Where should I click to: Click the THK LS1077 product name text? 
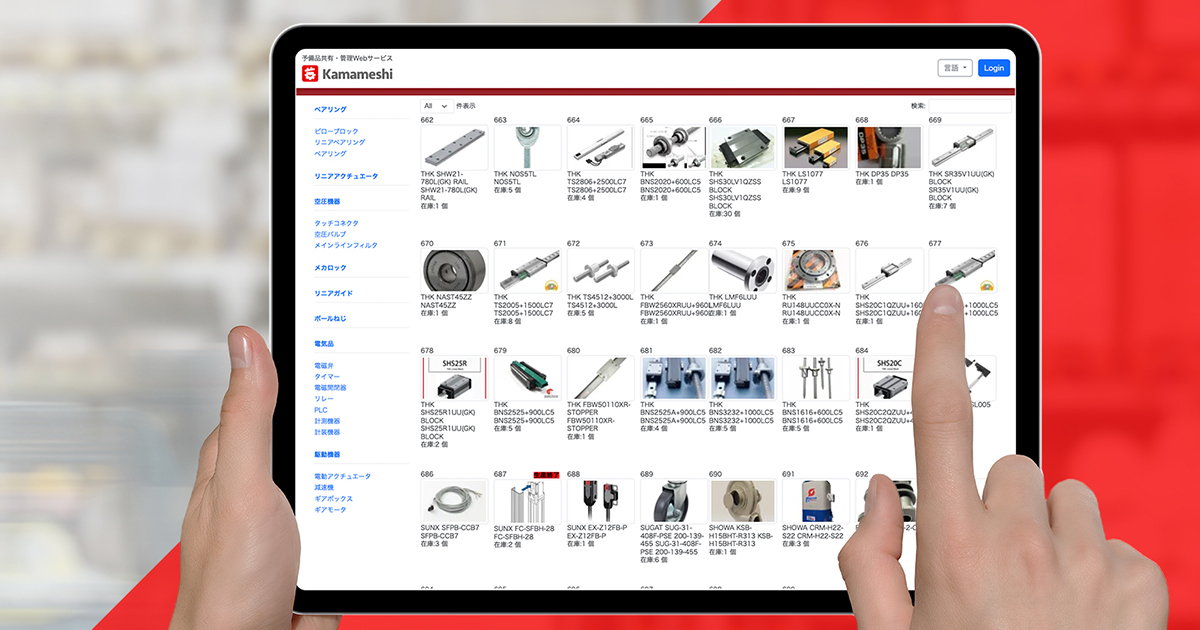pyautogui.click(x=802, y=174)
